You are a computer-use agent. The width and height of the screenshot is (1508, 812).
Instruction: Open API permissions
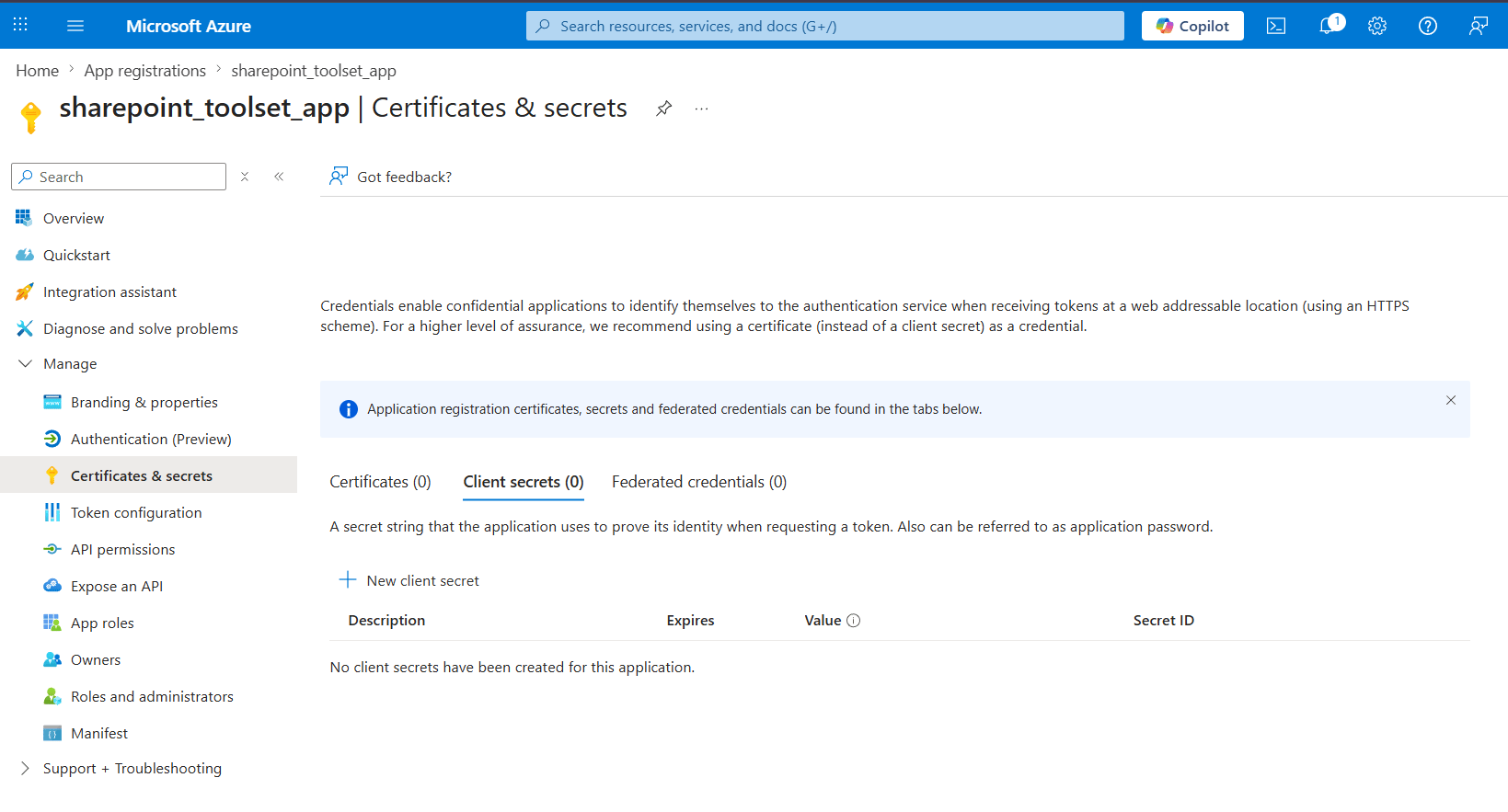tap(122, 549)
